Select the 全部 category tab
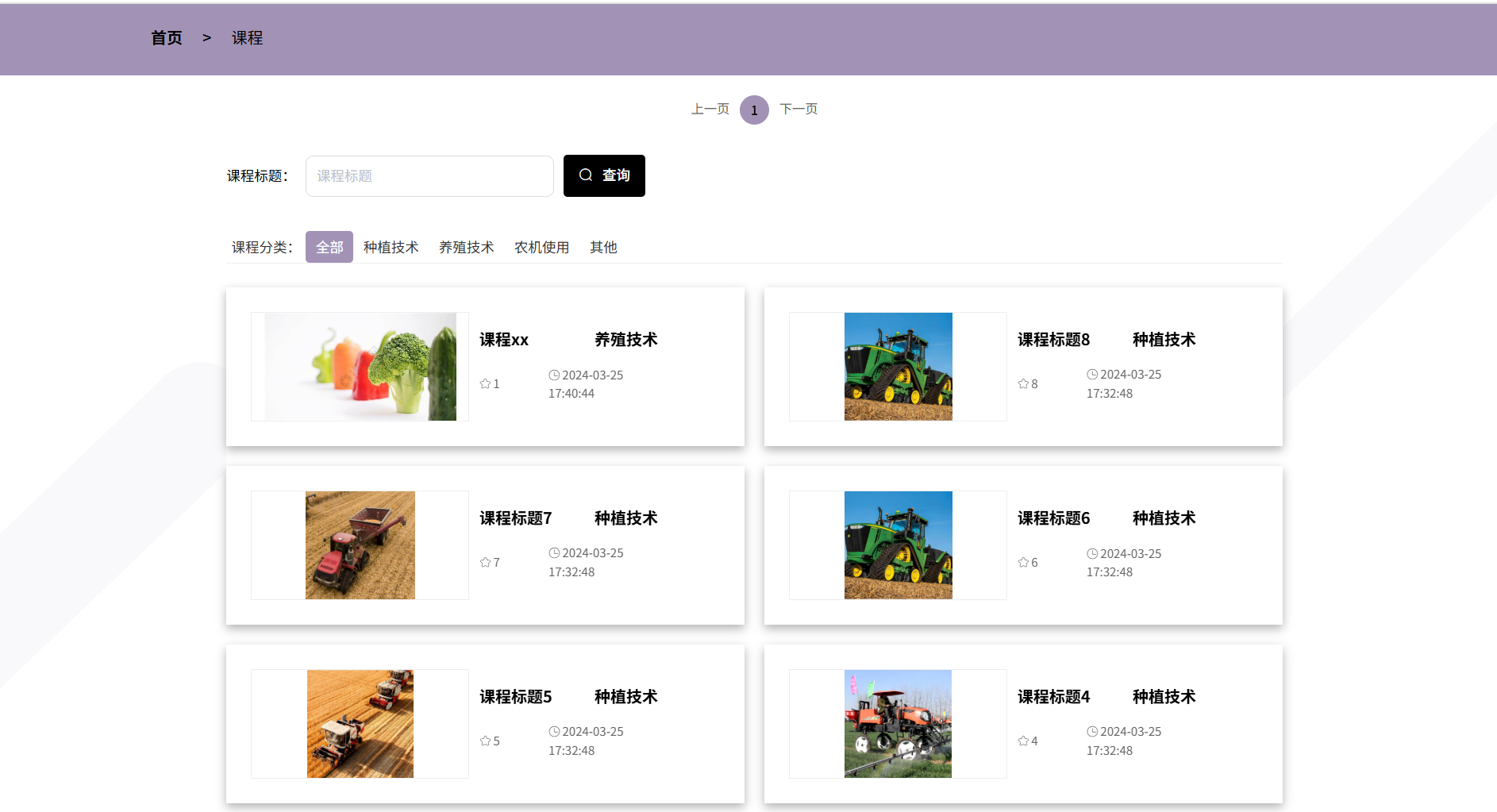The image size is (1497, 812). [x=329, y=247]
